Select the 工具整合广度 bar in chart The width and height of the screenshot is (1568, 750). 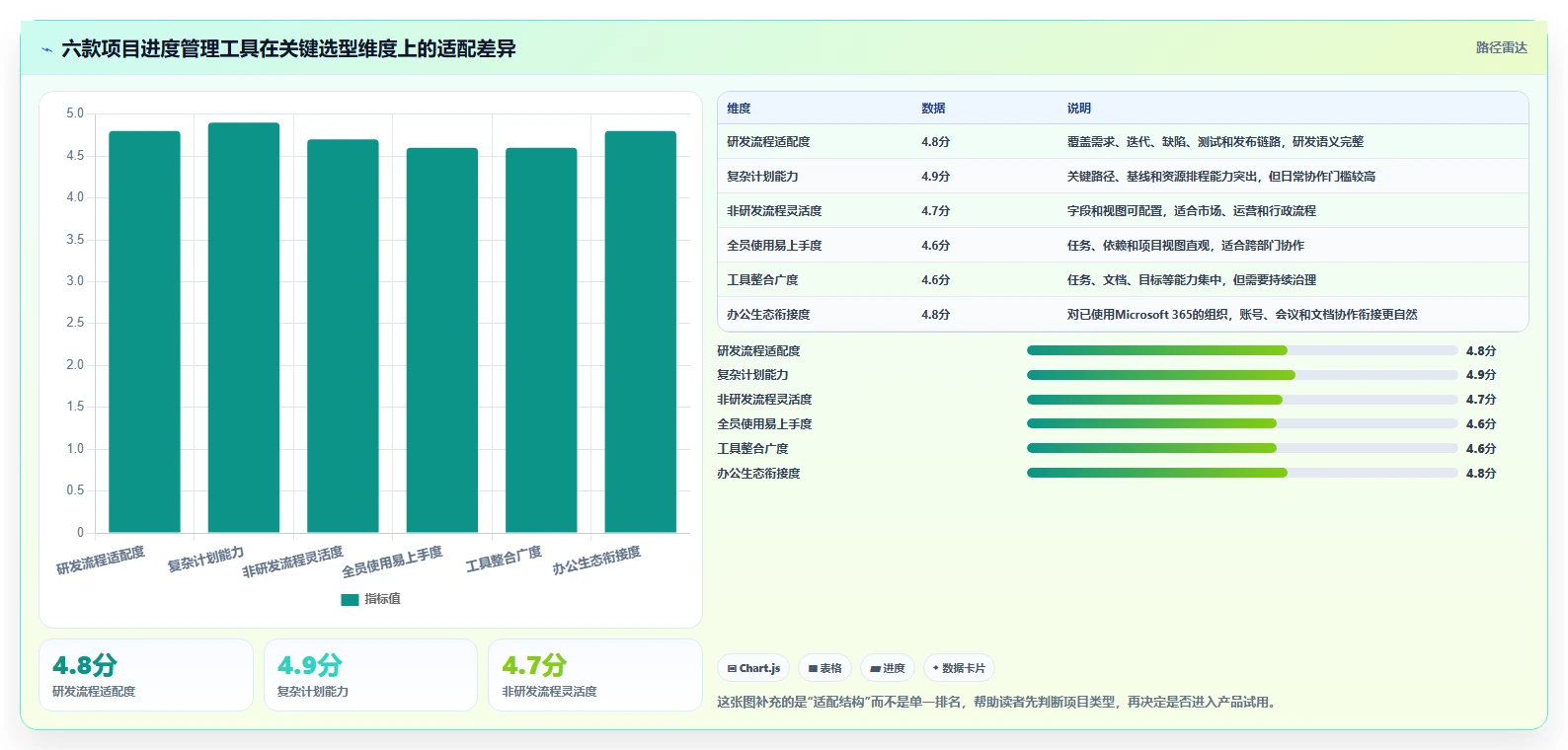click(541, 340)
